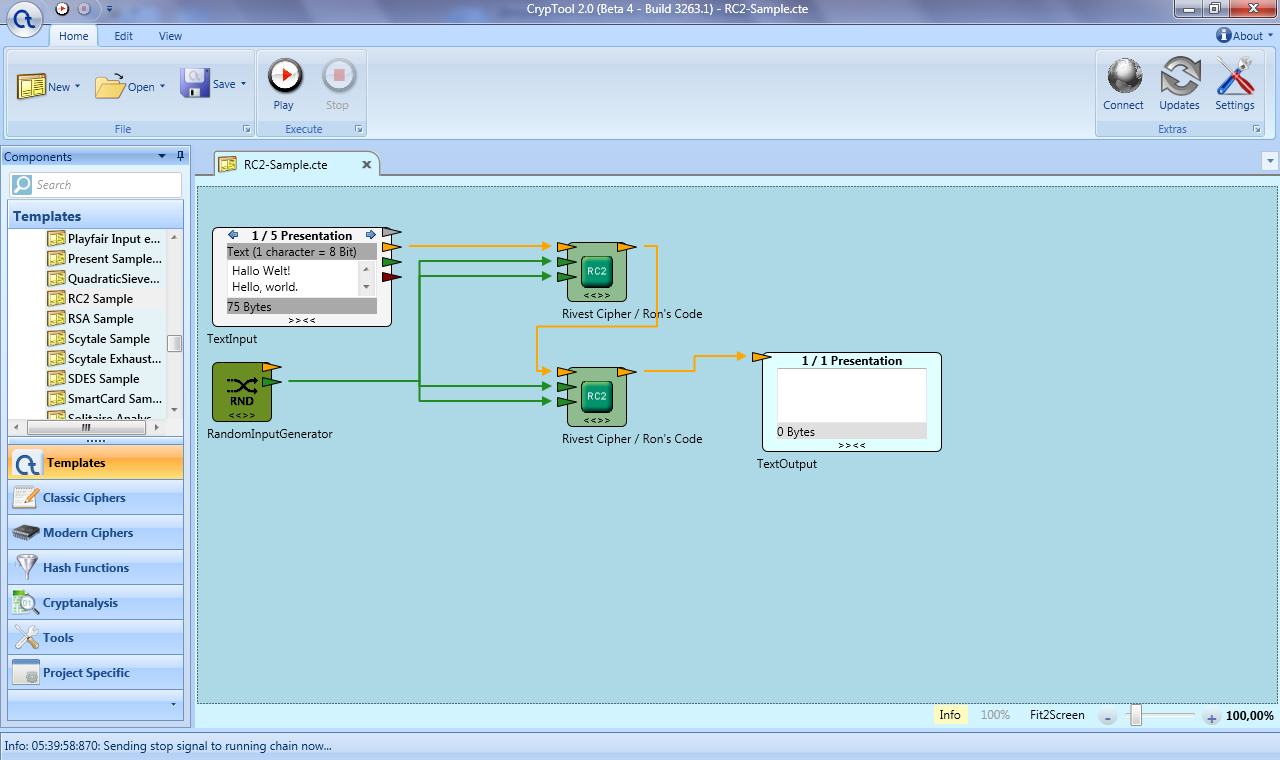Image resolution: width=1280 pixels, height=760 pixels.
Task: Open the Extras group dialog launcher
Action: click(x=1257, y=130)
